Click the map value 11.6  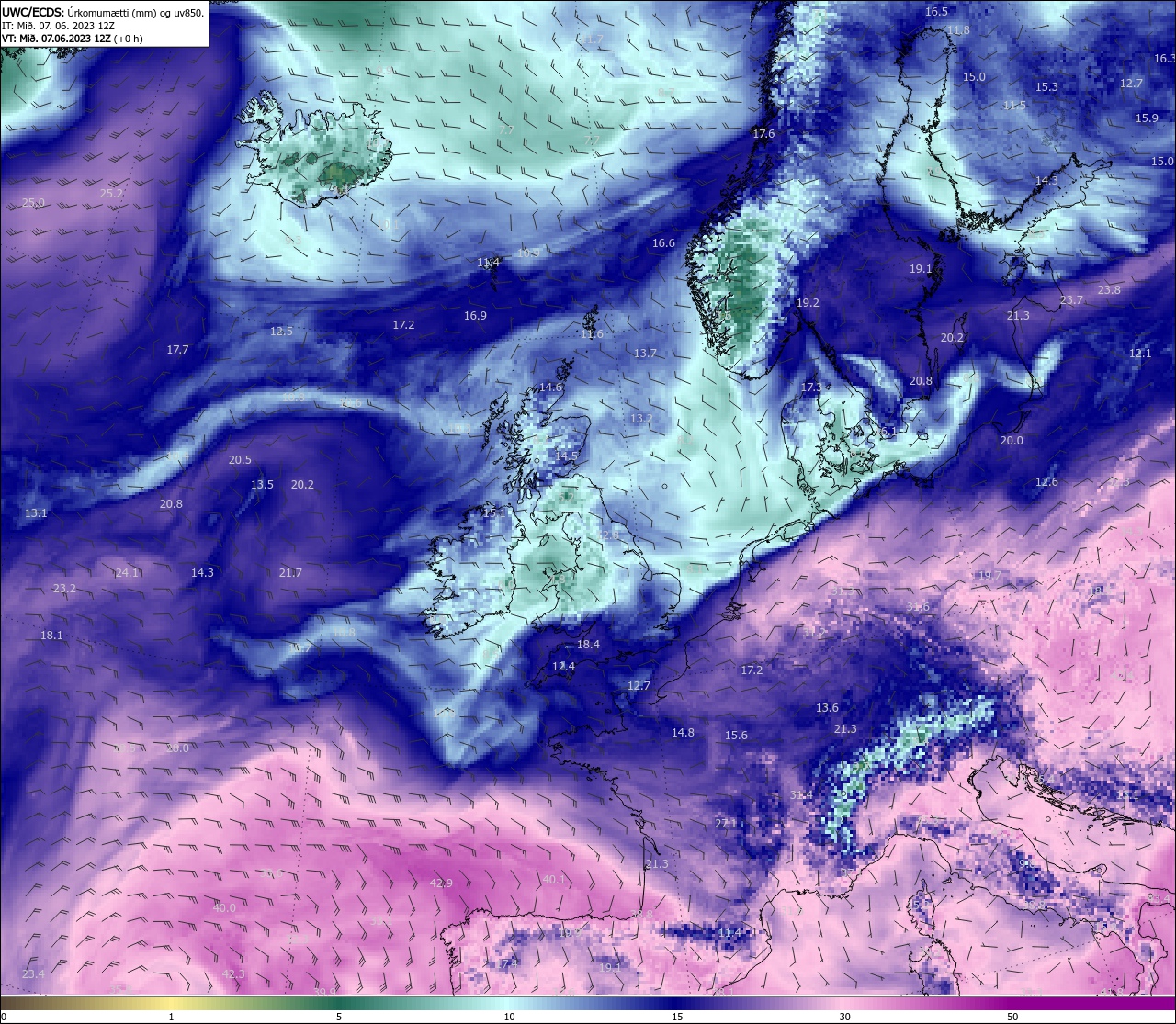(x=592, y=334)
